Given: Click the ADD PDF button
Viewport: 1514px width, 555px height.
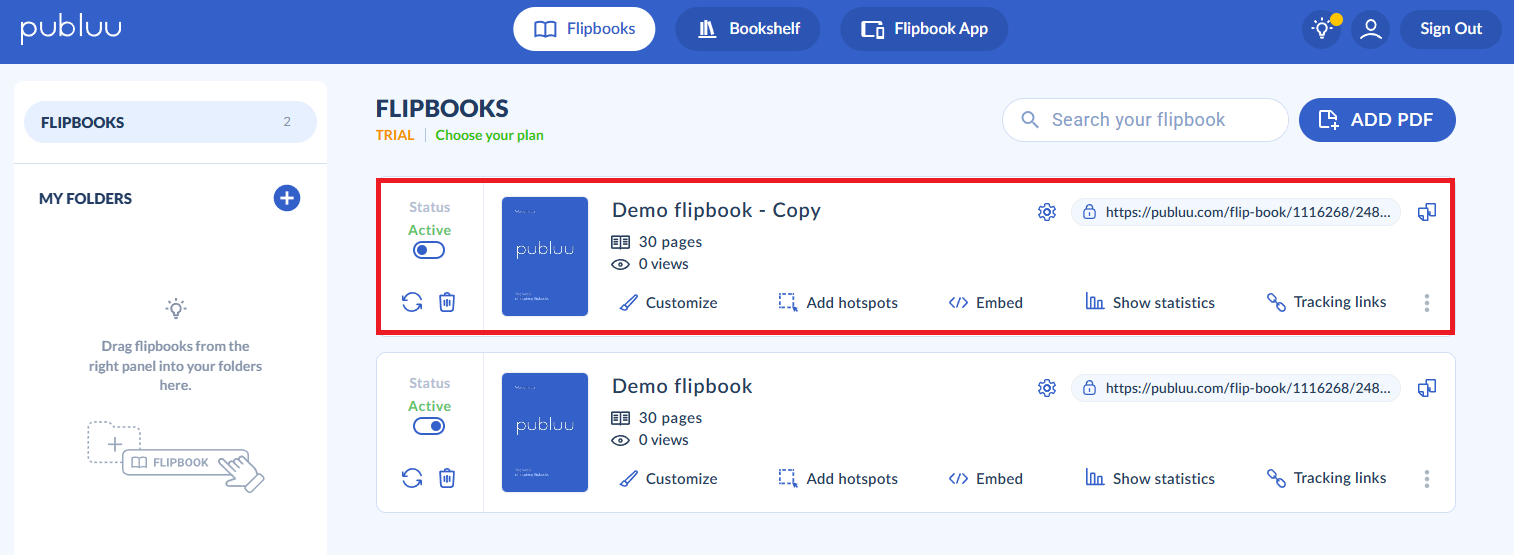Looking at the screenshot, I should click(1377, 120).
